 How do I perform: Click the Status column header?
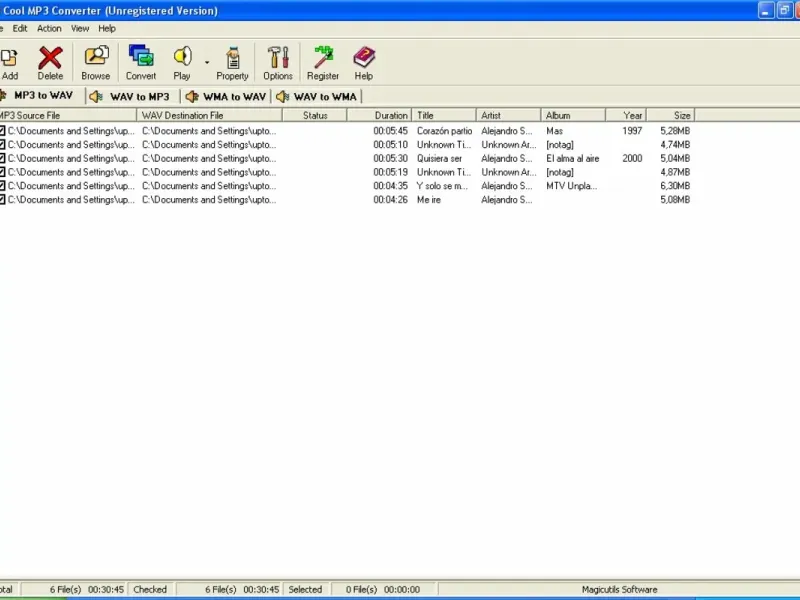coord(315,115)
